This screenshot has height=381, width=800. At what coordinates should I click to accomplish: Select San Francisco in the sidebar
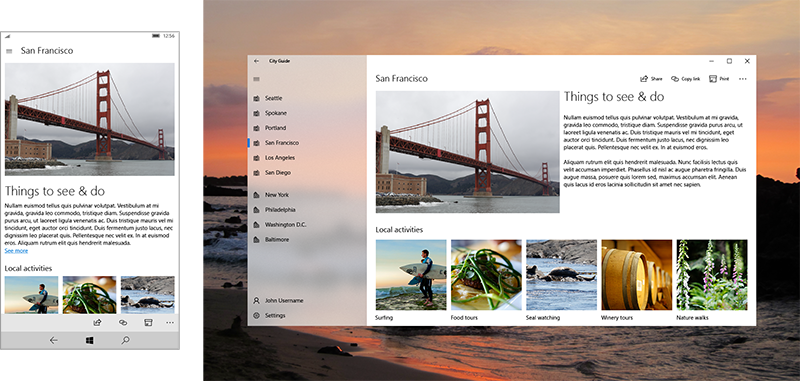(307, 143)
